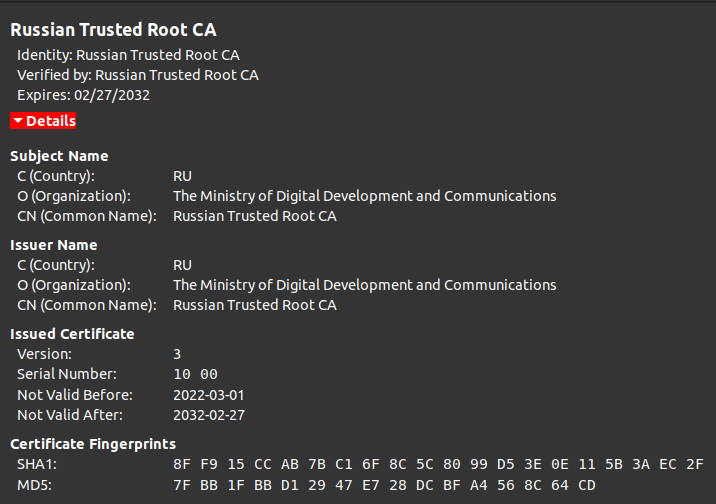Click the MD5 fingerprint value

click(x=384, y=484)
